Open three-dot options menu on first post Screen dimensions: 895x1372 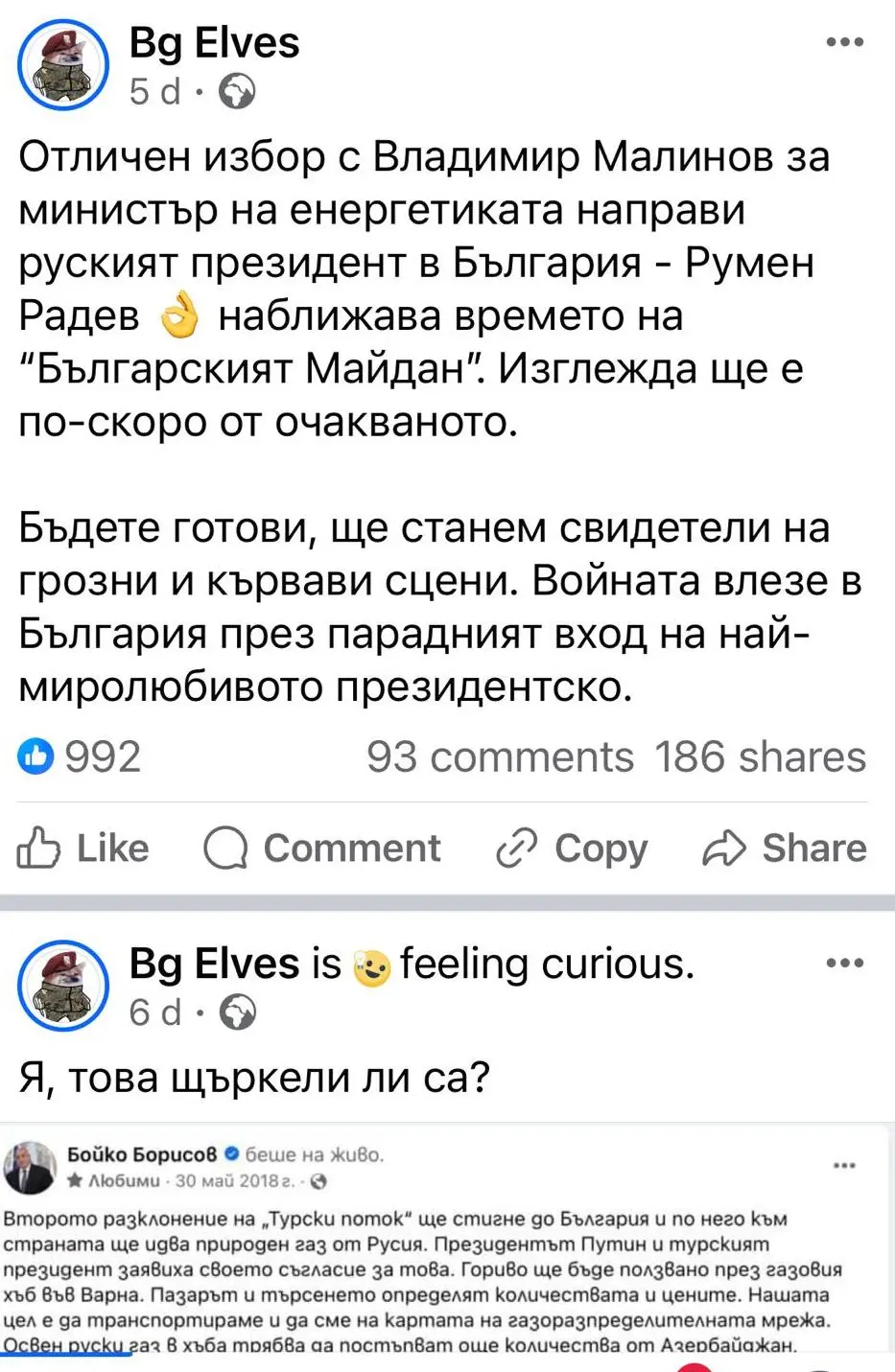coord(844,43)
